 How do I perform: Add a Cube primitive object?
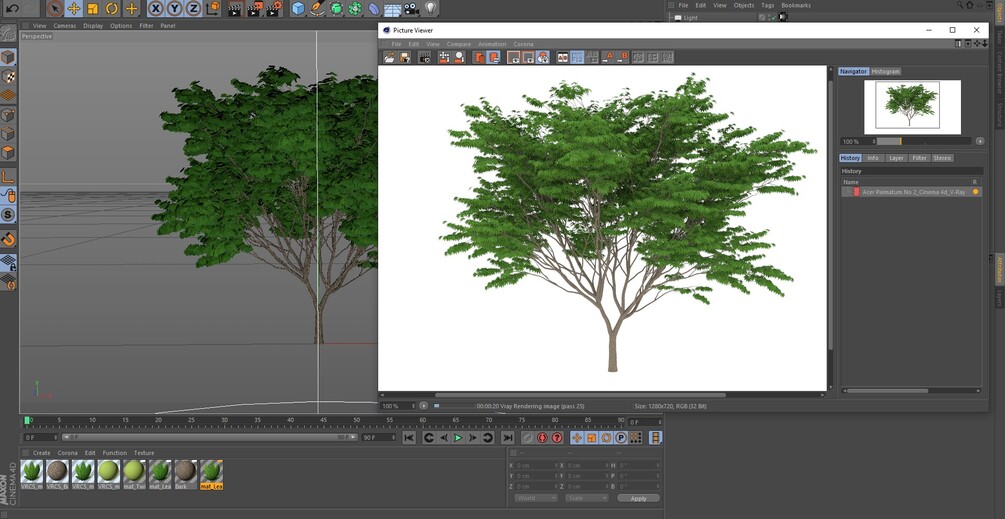(298, 9)
